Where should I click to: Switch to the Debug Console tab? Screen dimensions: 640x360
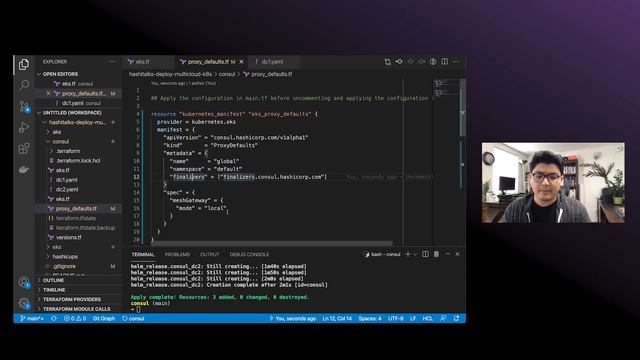249,254
